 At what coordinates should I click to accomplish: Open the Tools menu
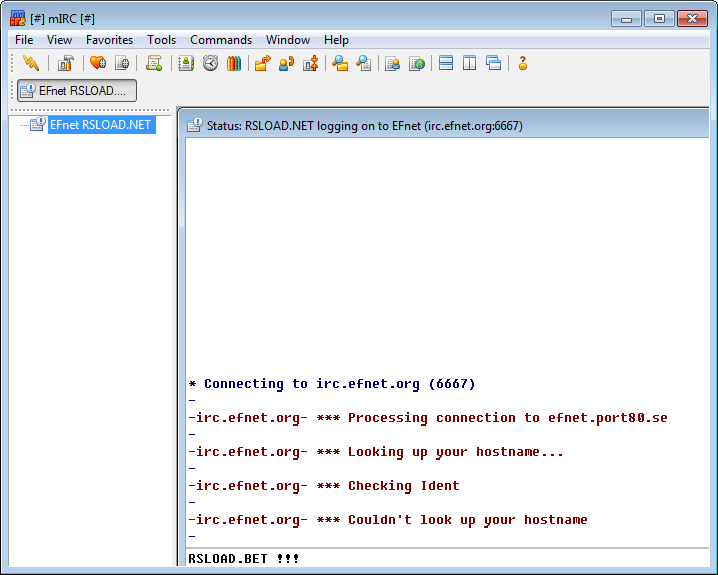(x=161, y=40)
